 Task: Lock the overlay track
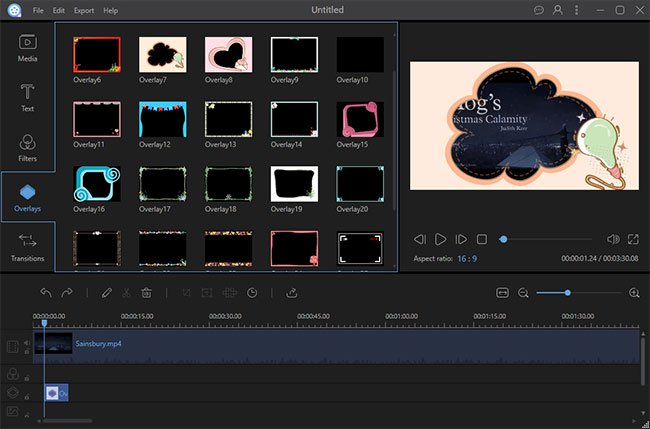(x=27, y=397)
